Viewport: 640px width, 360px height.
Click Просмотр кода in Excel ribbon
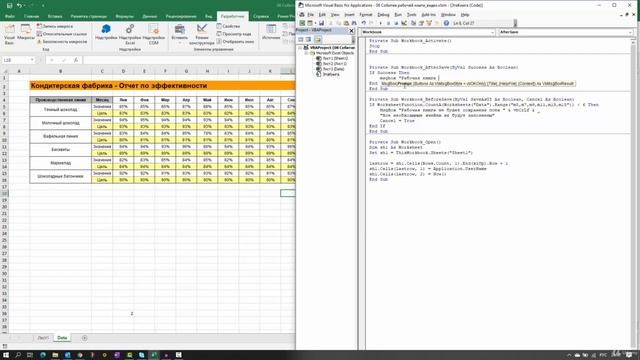(233, 34)
